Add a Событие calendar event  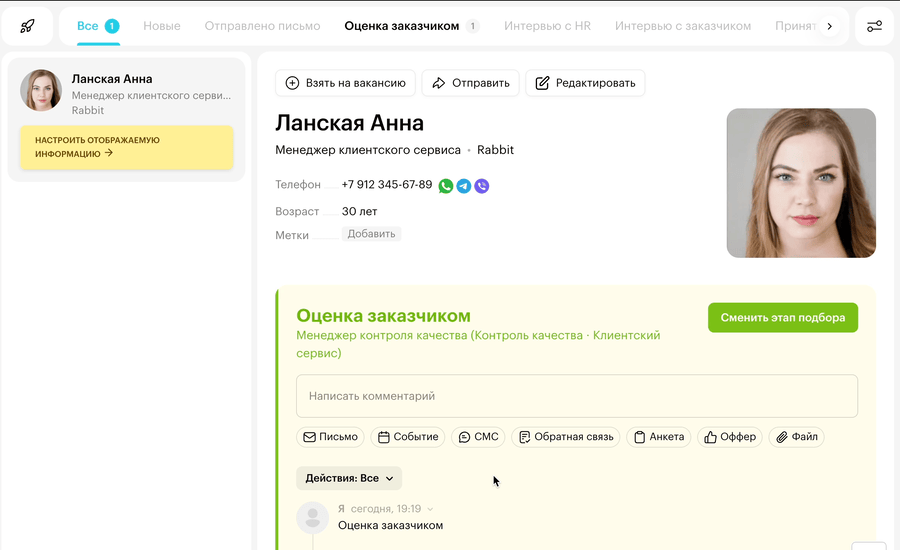[408, 437]
